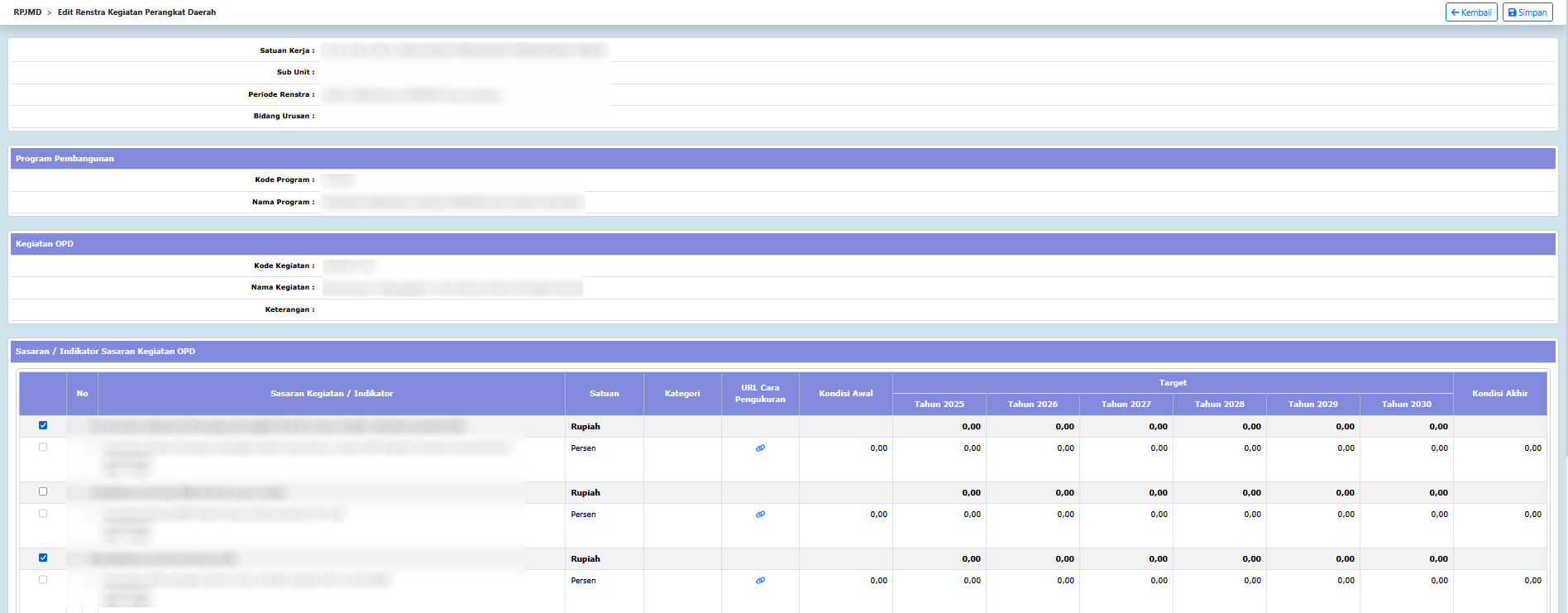Untick the third Rupiah row checkbox
The height and width of the screenshot is (613, 1568).
click(43, 558)
